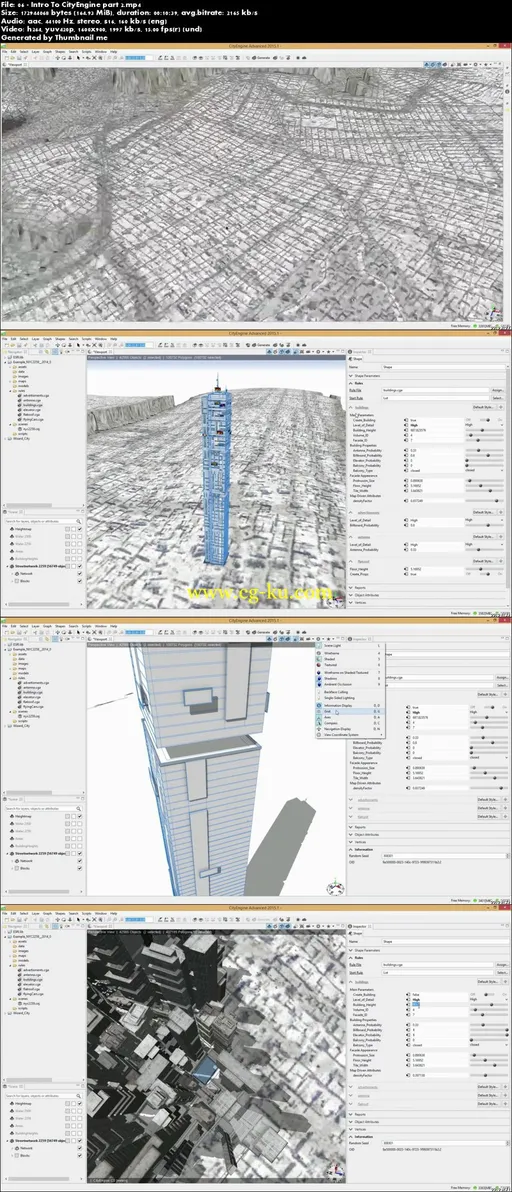Click Rule File field in full-skyscraper frame
Viewport: 512px width, 1192px height.
[x=435, y=390]
